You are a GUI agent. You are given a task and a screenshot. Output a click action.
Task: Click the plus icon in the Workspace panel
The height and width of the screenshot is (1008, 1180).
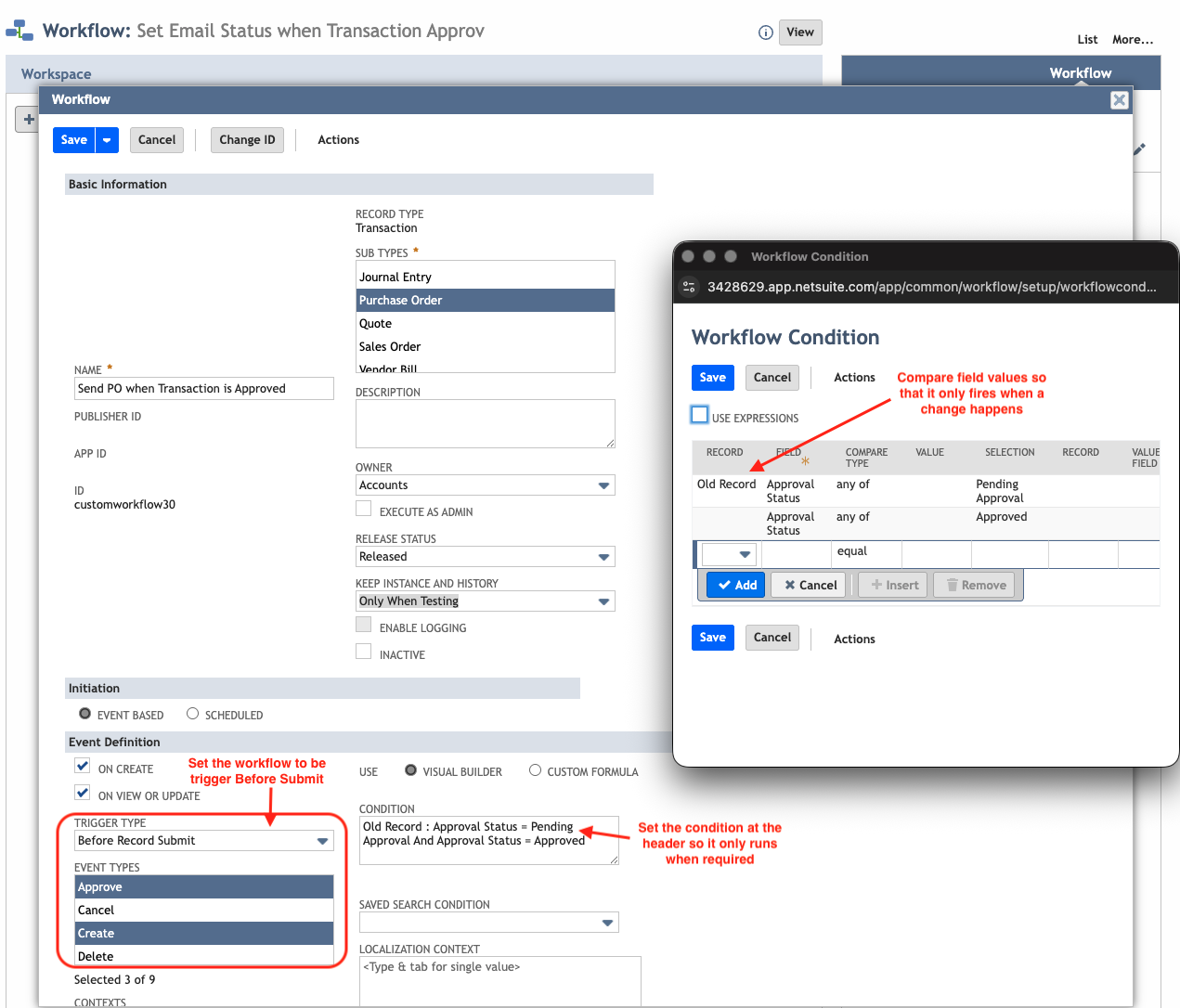tap(29, 119)
